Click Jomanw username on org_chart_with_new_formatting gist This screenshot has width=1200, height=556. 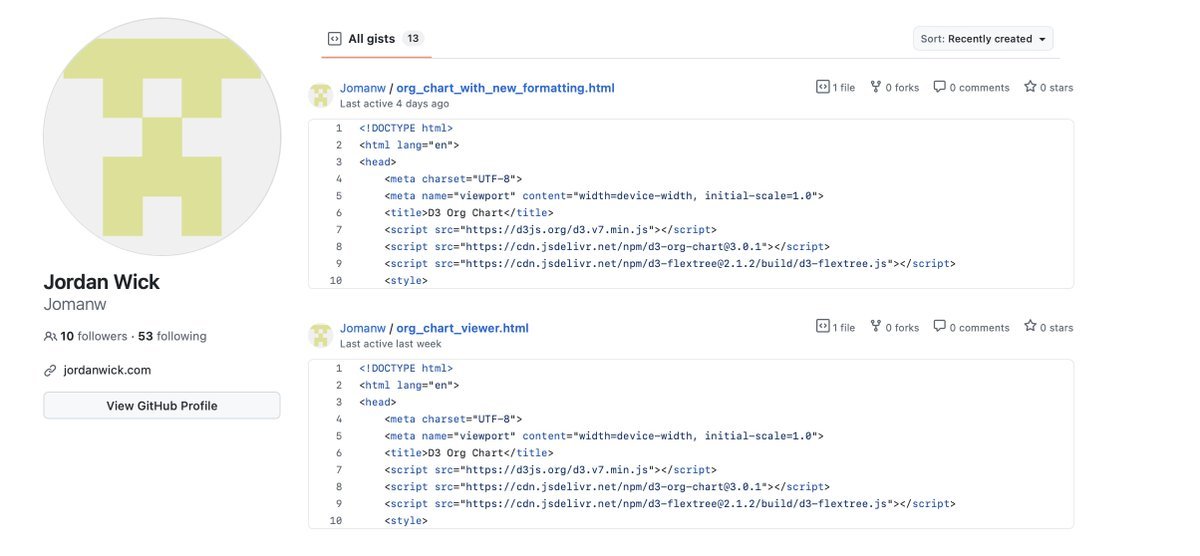(363, 88)
